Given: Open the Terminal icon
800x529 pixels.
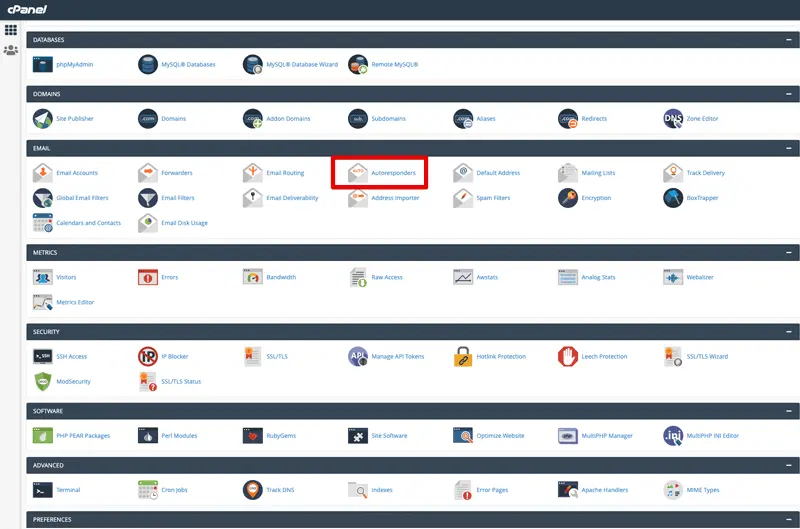Looking at the screenshot, I should click(x=43, y=490).
